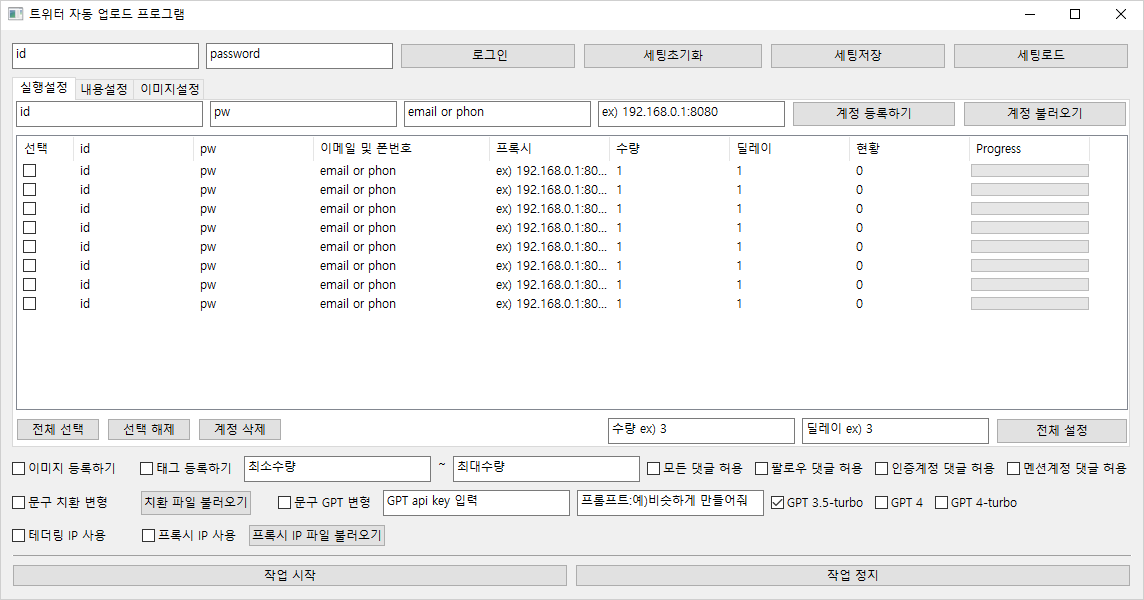Click the 수량 ex) 3 input field

click(x=701, y=431)
